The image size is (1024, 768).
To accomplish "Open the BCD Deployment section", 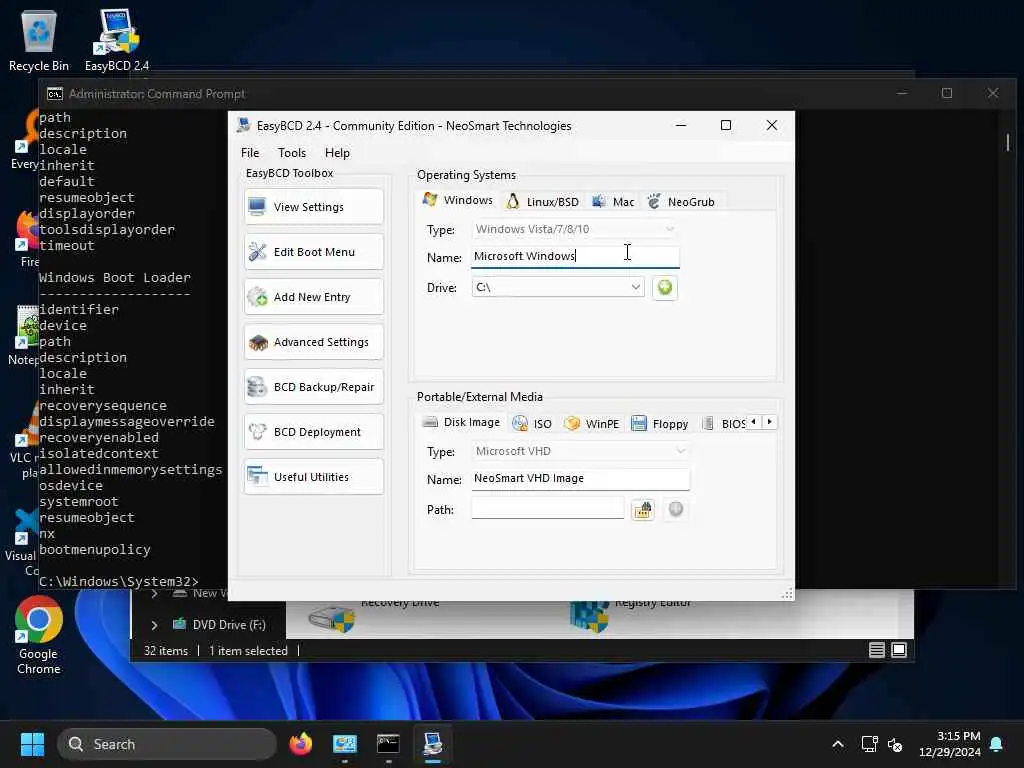I will click(313, 432).
